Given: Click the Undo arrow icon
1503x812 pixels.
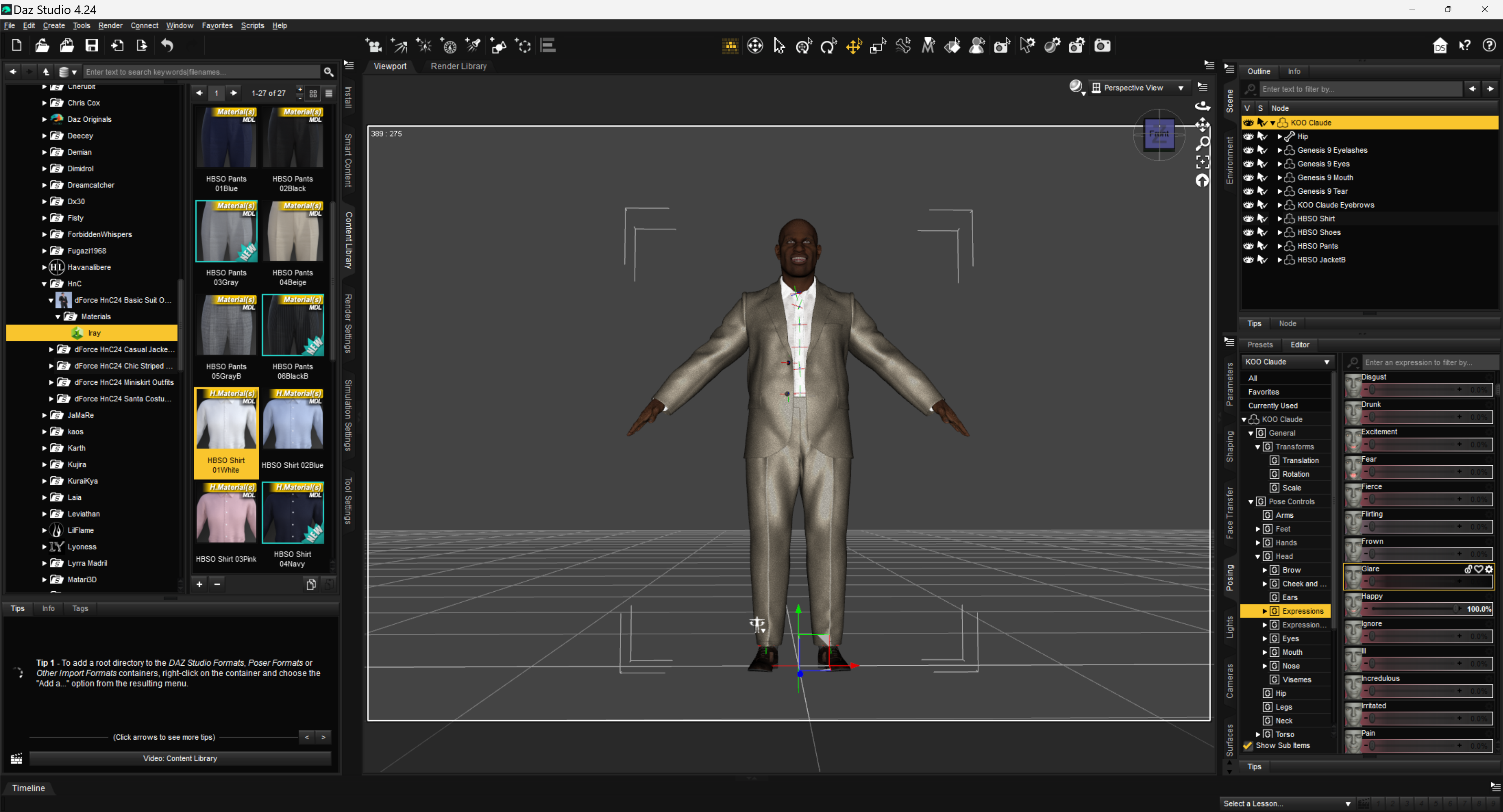Looking at the screenshot, I should coord(168,45).
